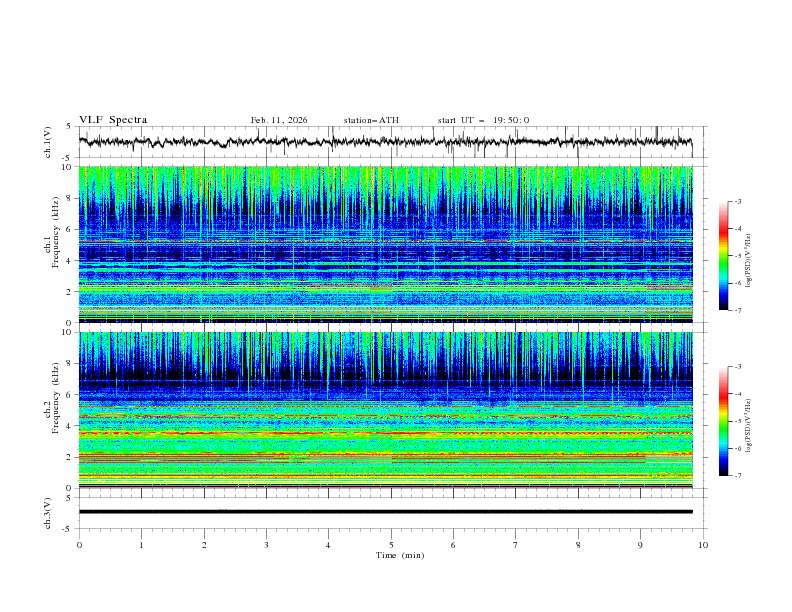
Task: Click the "8" kHz tick of ch.1 spectrogram
Action: (x=70, y=198)
